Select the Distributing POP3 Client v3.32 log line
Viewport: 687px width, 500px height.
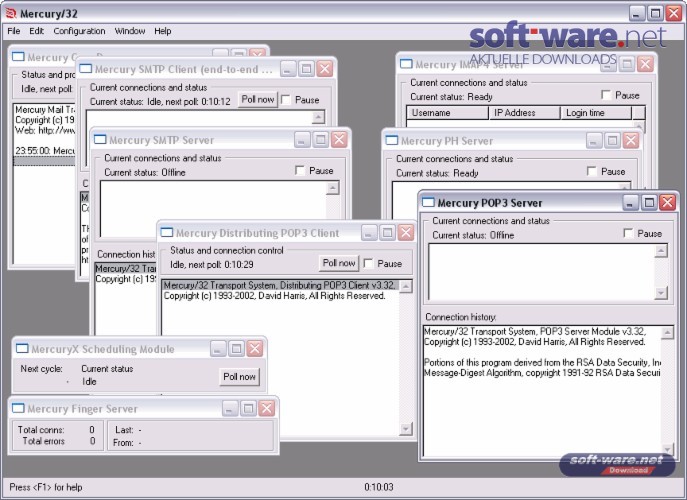280,285
